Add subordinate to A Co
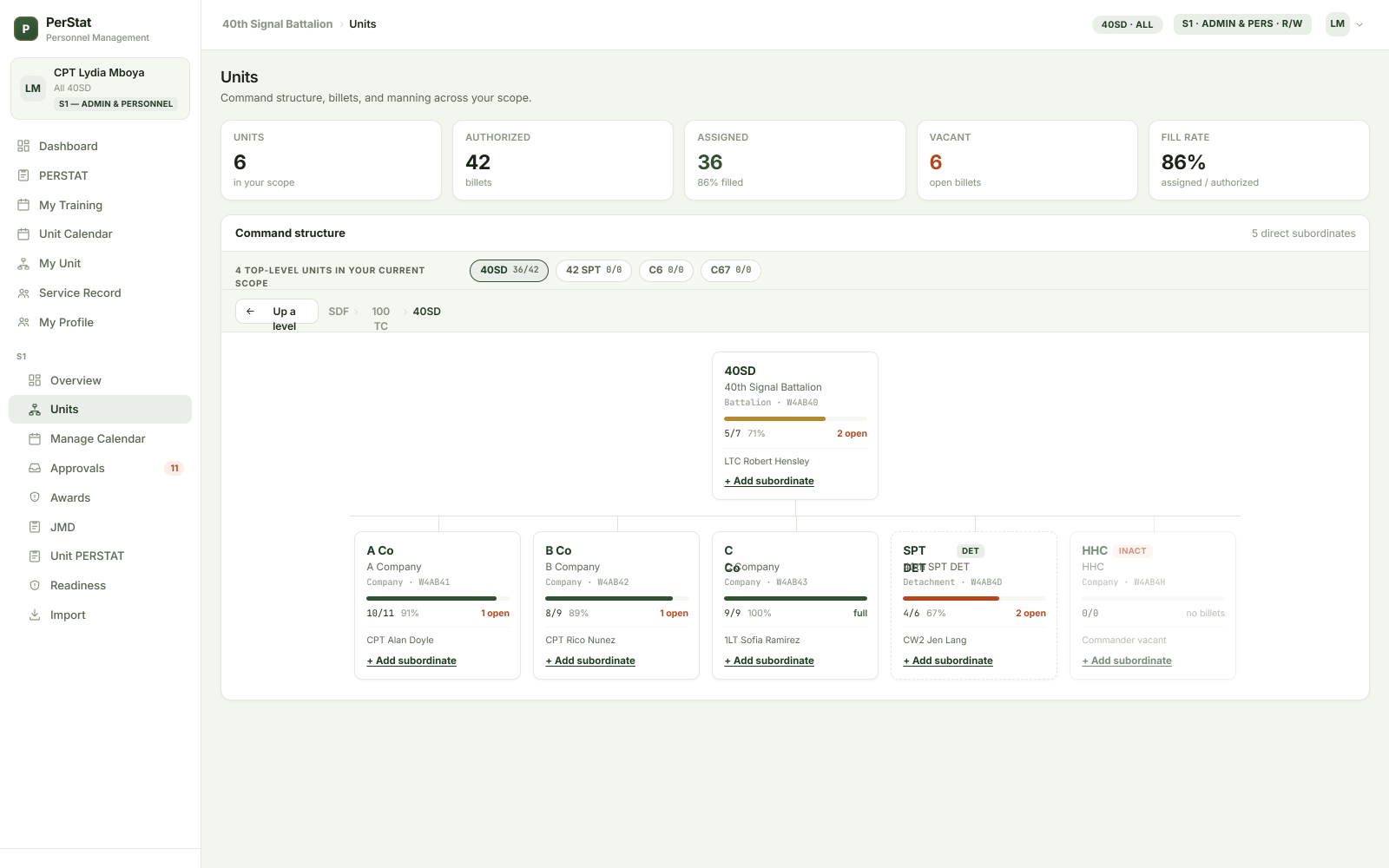This screenshot has width=1389, height=868. pos(411,661)
